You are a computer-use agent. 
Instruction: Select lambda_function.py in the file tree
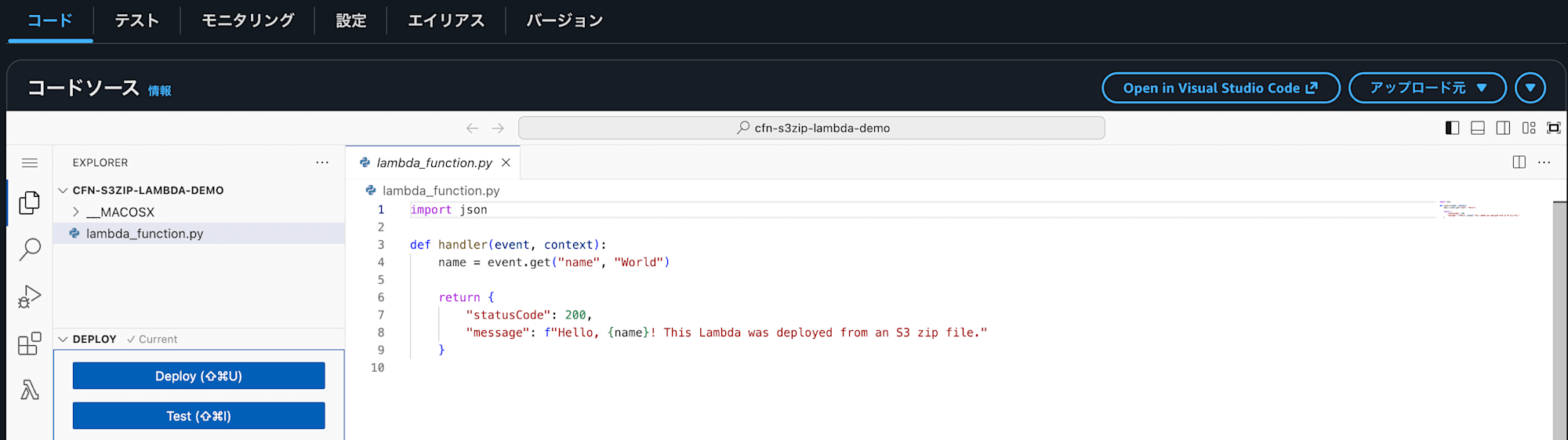click(199, 234)
